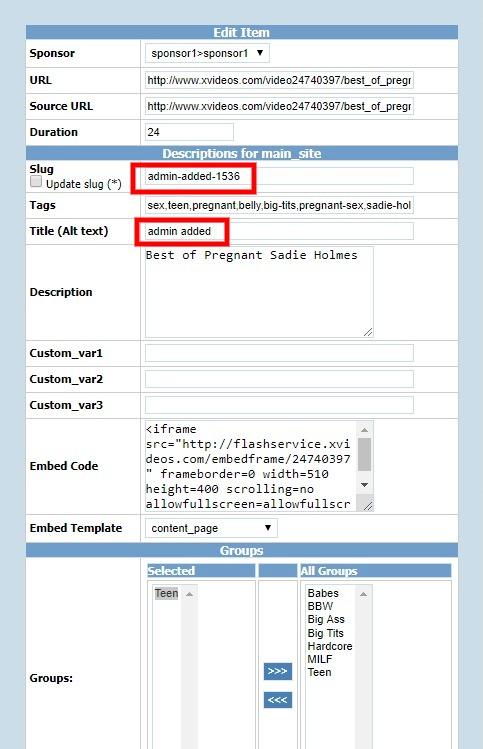
Task: Click All Groups list scroll up arrow
Action: (363, 594)
